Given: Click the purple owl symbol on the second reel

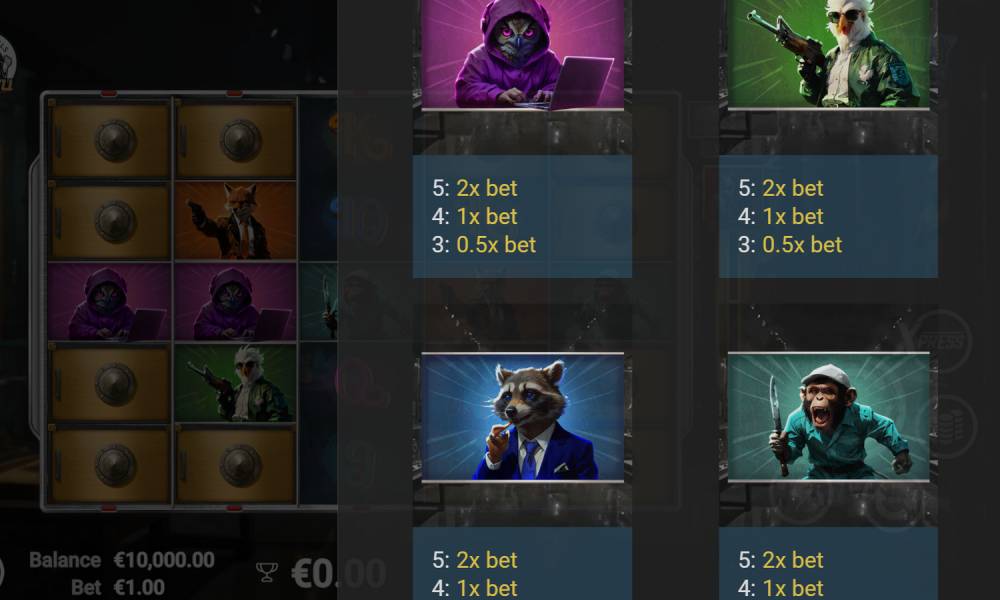Looking at the screenshot, I should 235,302.
